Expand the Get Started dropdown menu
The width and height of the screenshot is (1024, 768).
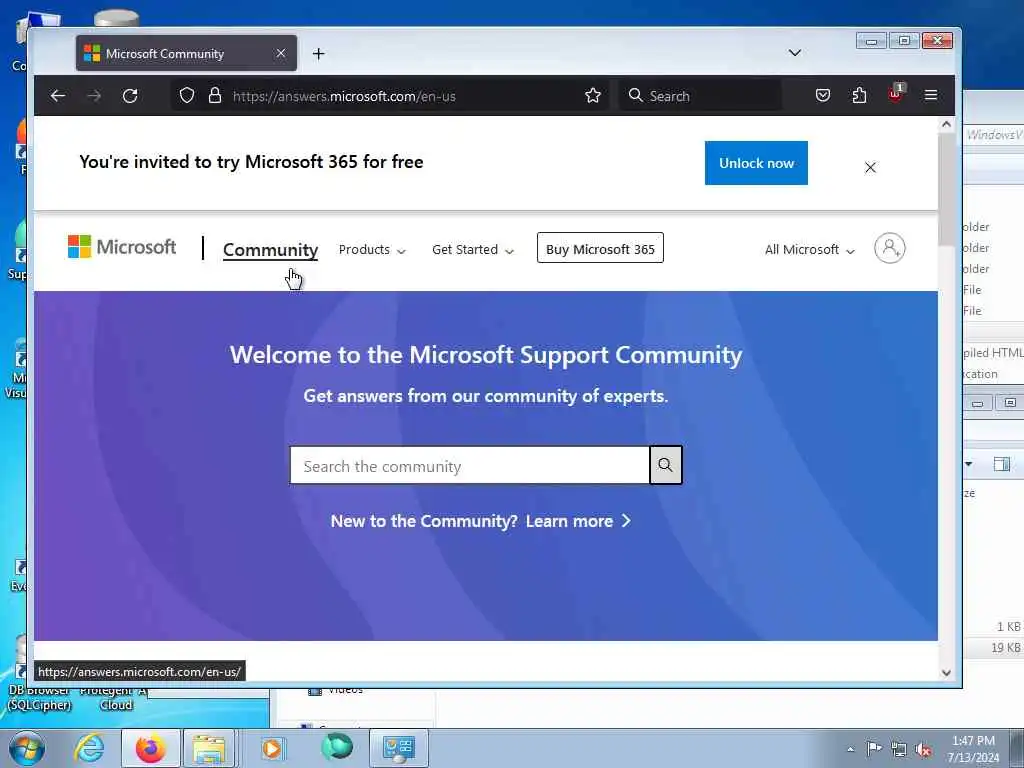[473, 249]
